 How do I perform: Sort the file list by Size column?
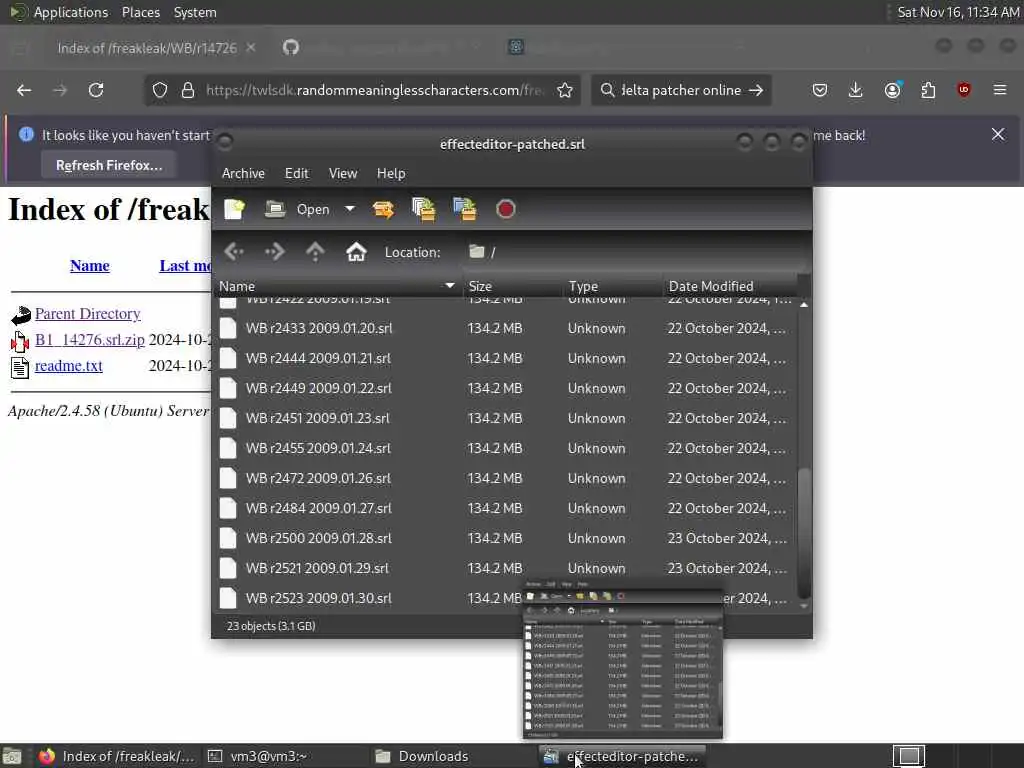[512, 286]
